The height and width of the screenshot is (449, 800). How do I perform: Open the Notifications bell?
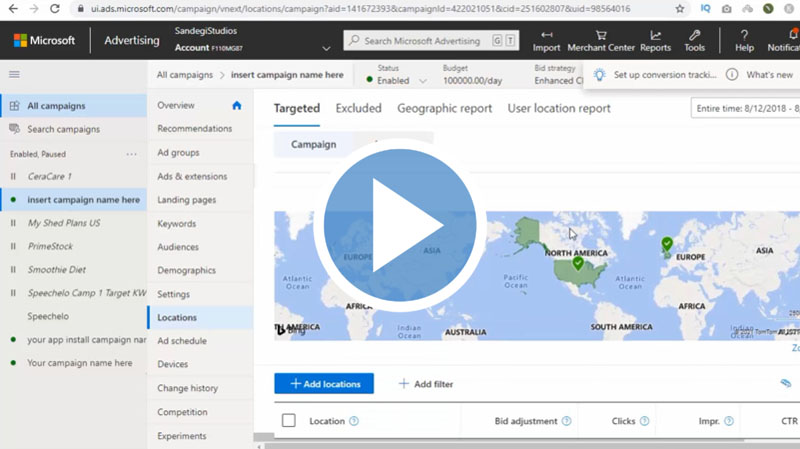click(x=792, y=35)
